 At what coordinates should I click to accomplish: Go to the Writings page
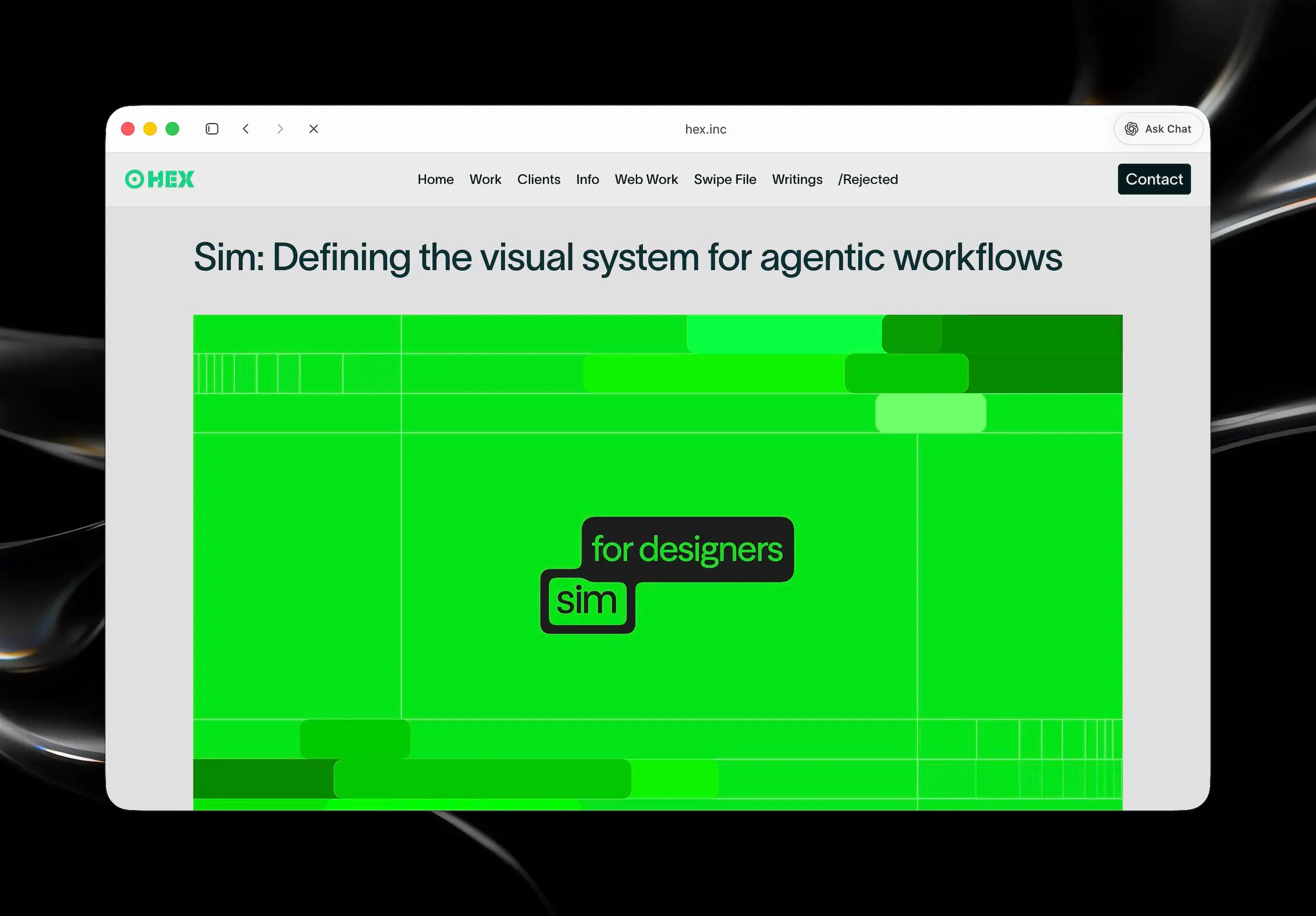[797, 180]
